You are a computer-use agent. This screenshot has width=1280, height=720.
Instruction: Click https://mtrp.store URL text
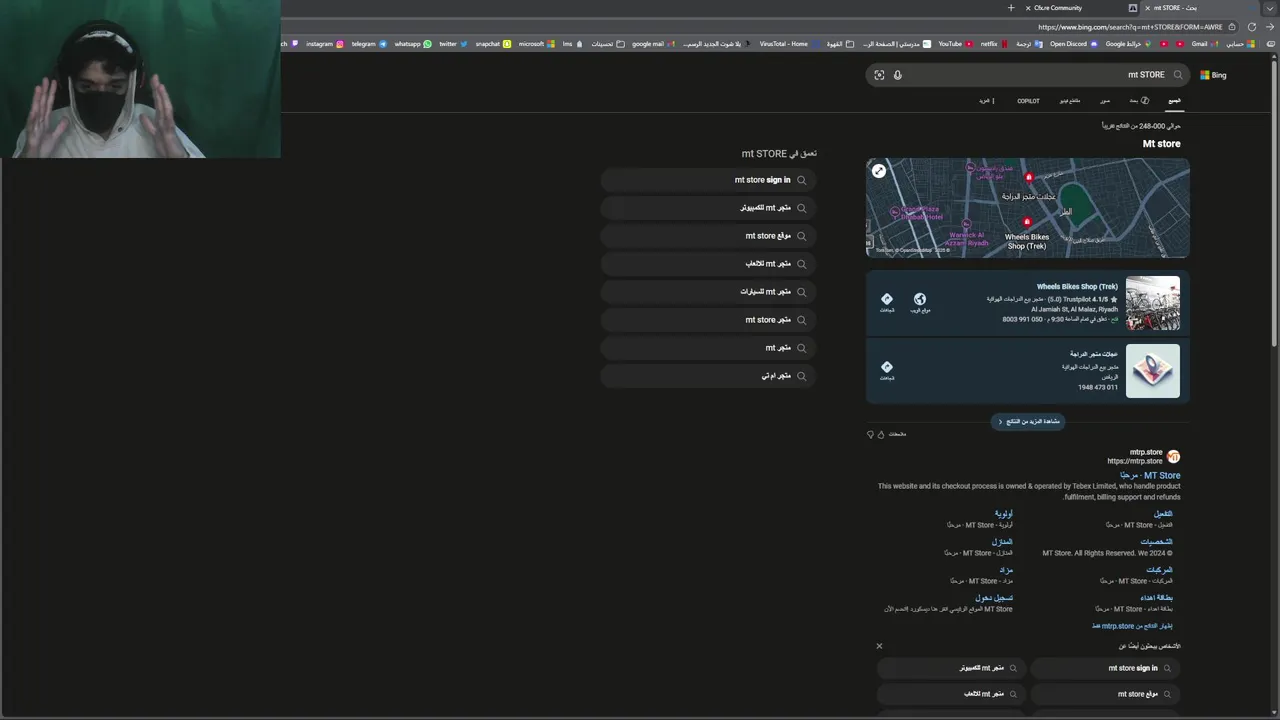[1134, 462]
